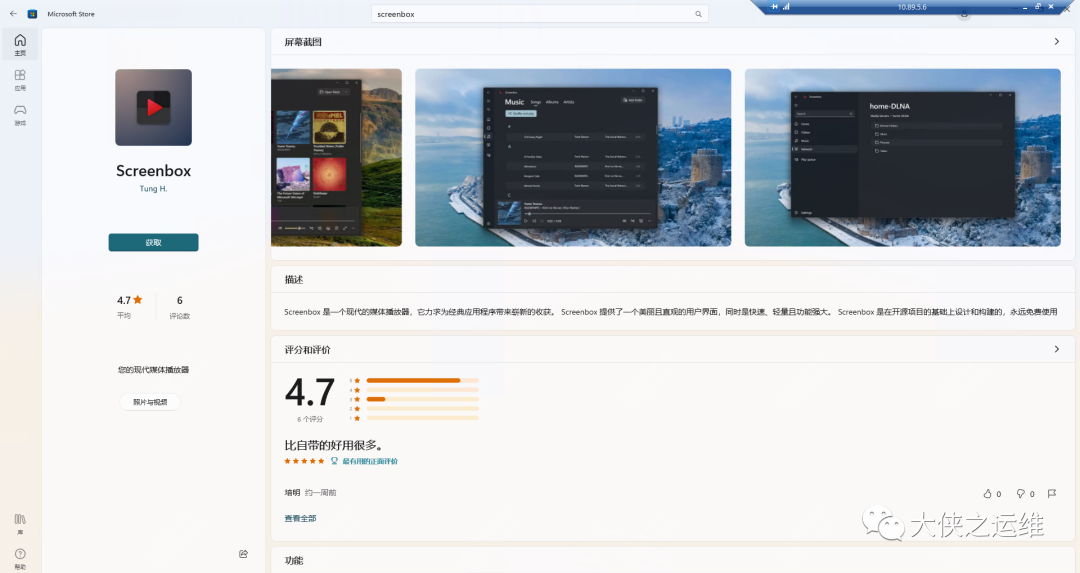Open the Games (游戏) sidebar section
The height and width of the screenshot is (573, 1080).
pos(20,115)
